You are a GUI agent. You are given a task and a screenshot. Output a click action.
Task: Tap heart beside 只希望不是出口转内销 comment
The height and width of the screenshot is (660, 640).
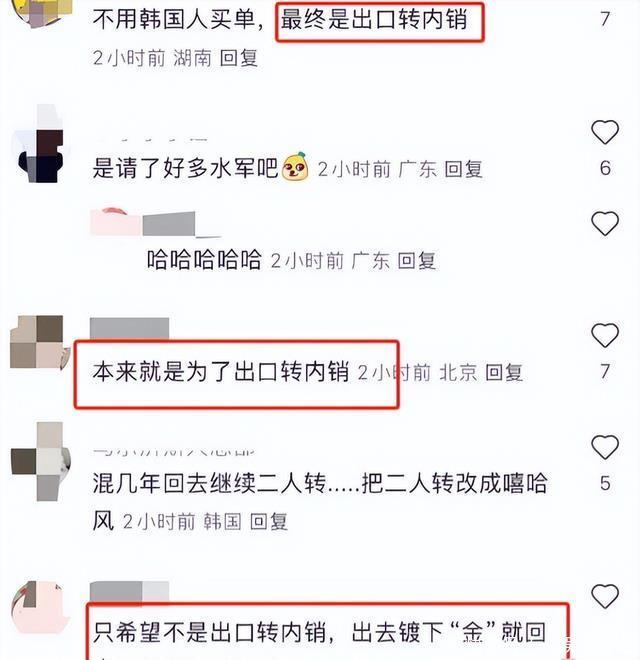coord(605,596)
